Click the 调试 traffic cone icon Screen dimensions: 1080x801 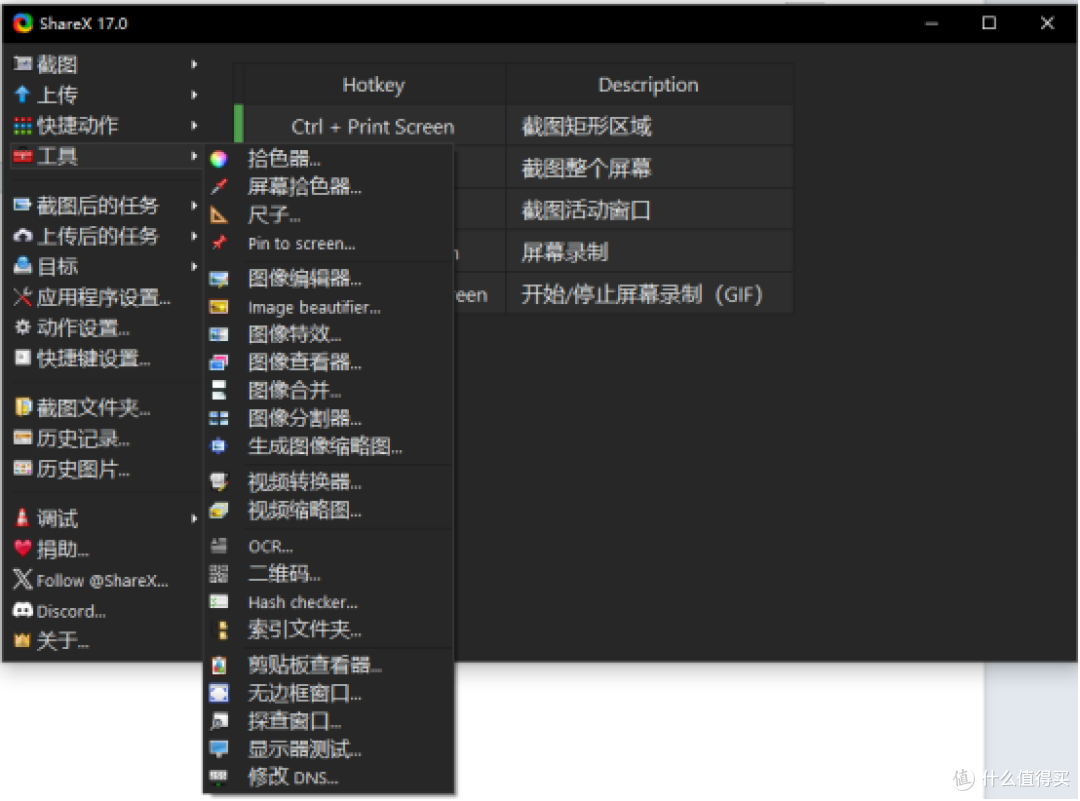pos(22,518)
